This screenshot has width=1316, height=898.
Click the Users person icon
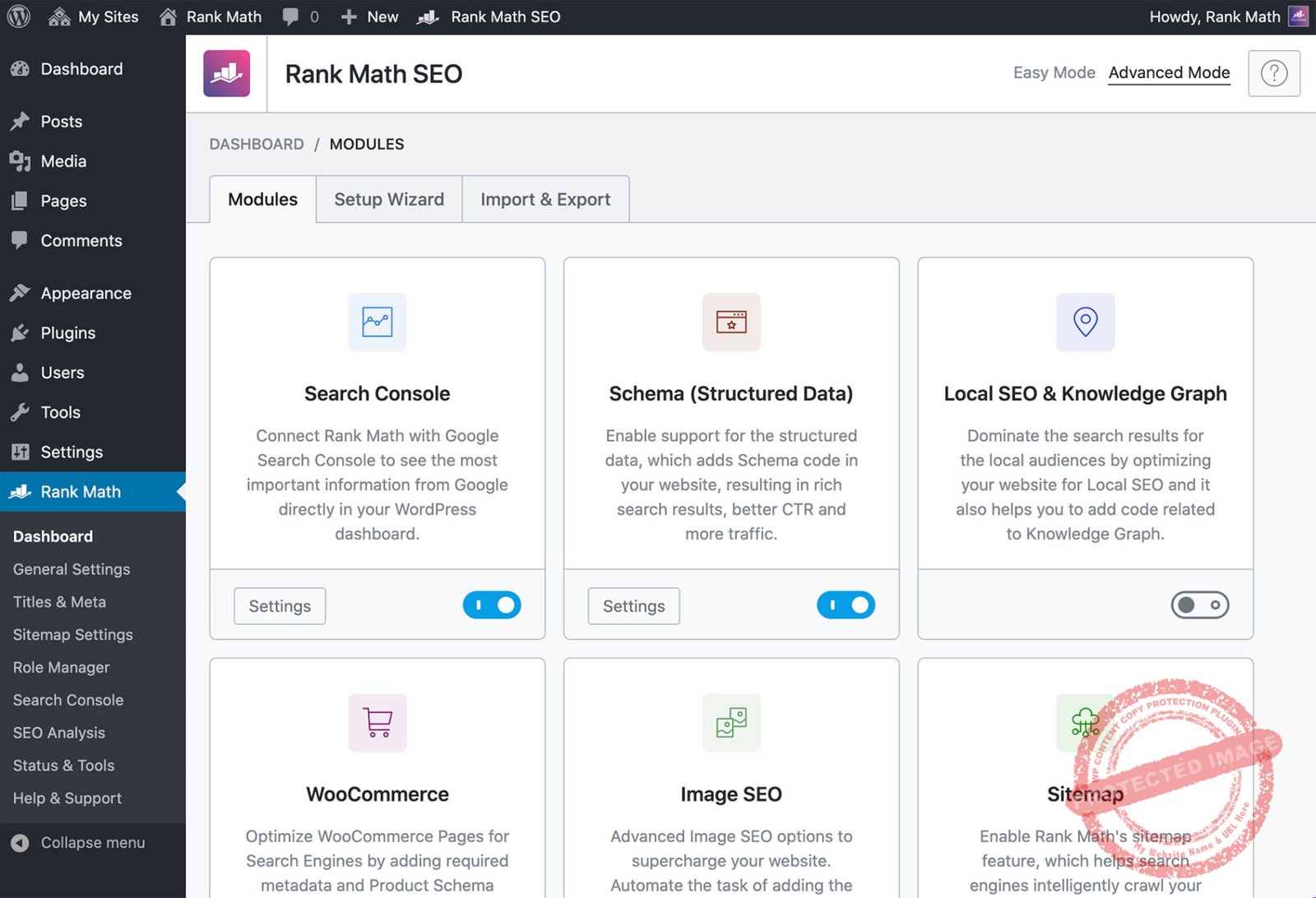pos(20,373)
